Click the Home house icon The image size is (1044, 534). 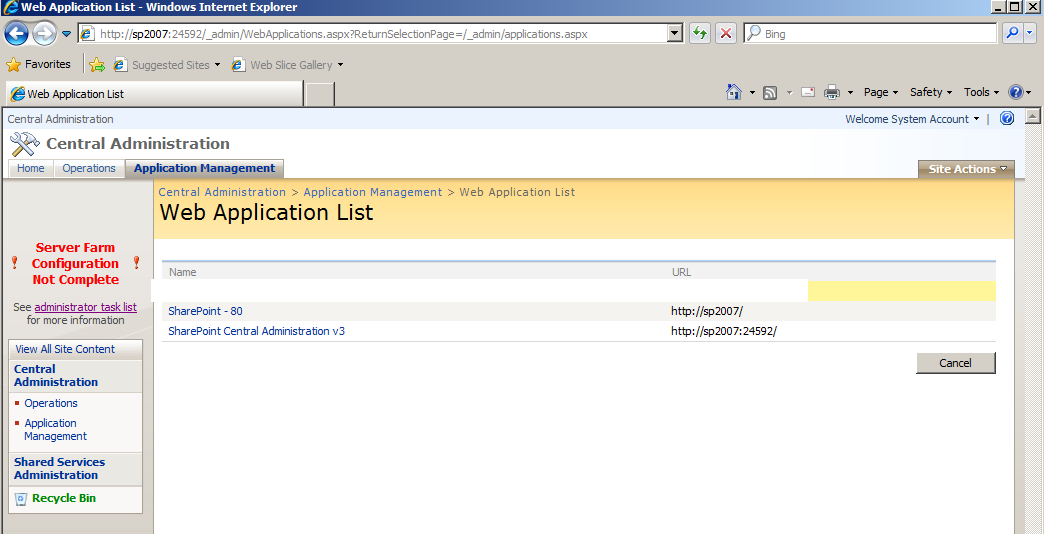pos(734,93)
